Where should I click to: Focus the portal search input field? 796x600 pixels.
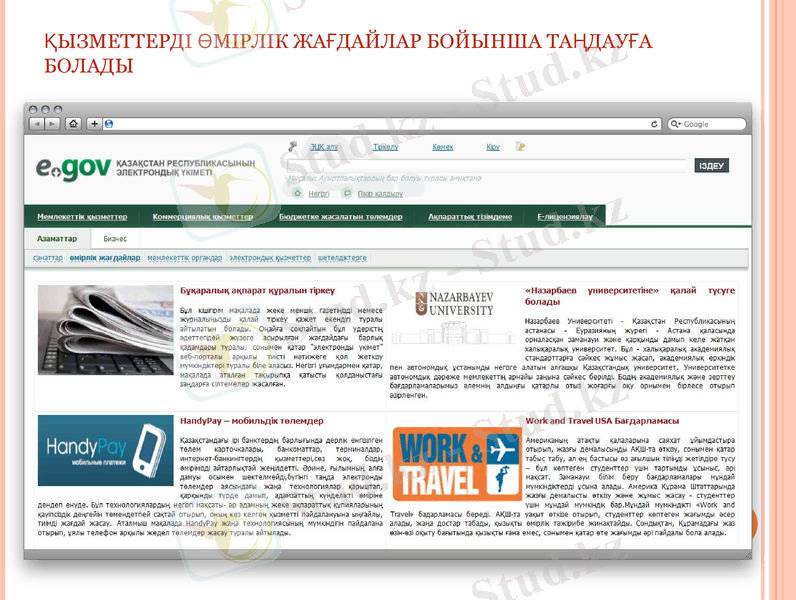tap(486, 165)
